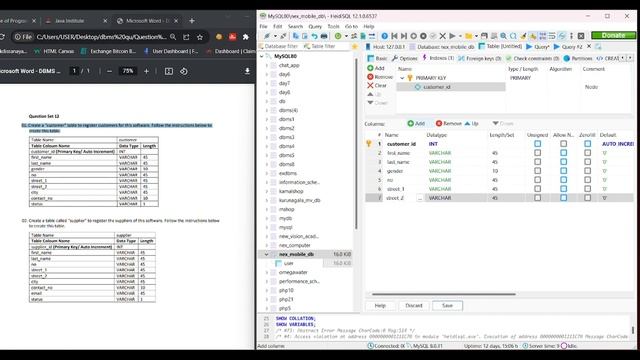Switch to the Options tab
This screenshot has width=640, height=360.
tap(404, 58)
